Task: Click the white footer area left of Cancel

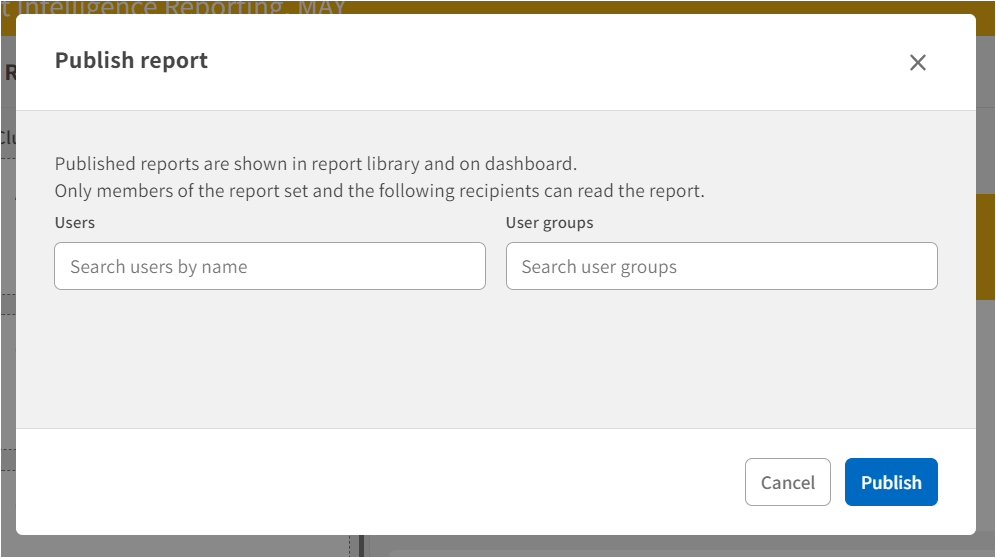Action: [x=380, y=482]
